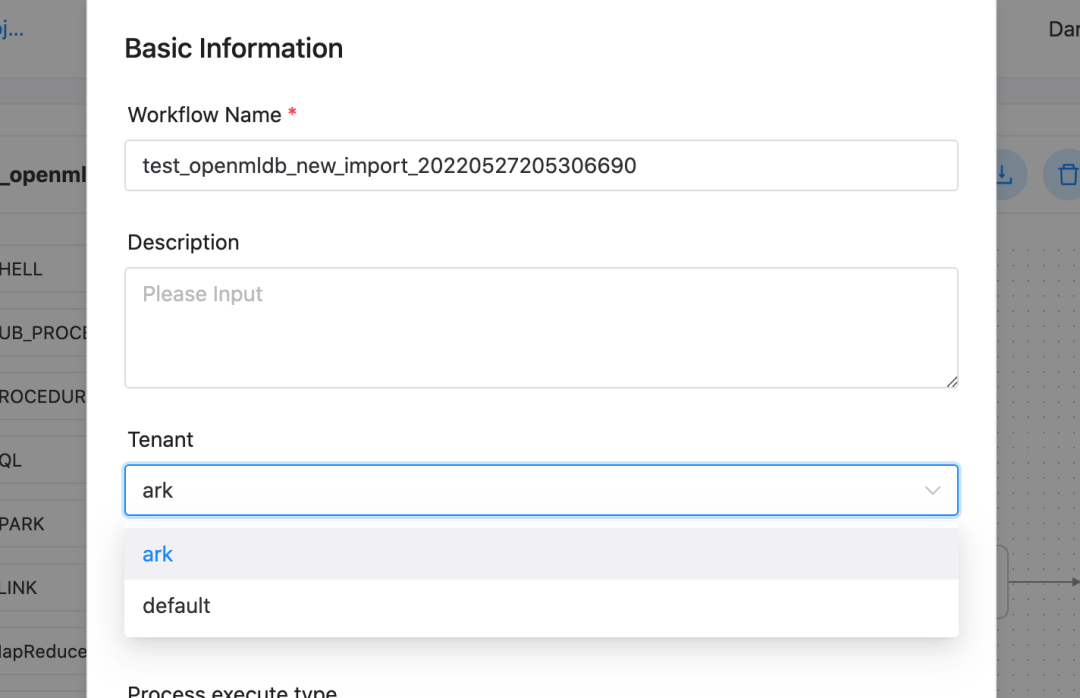1080x698 pixels.
Task: Select the MapReduce task type
Action: (x=43, y=652)
